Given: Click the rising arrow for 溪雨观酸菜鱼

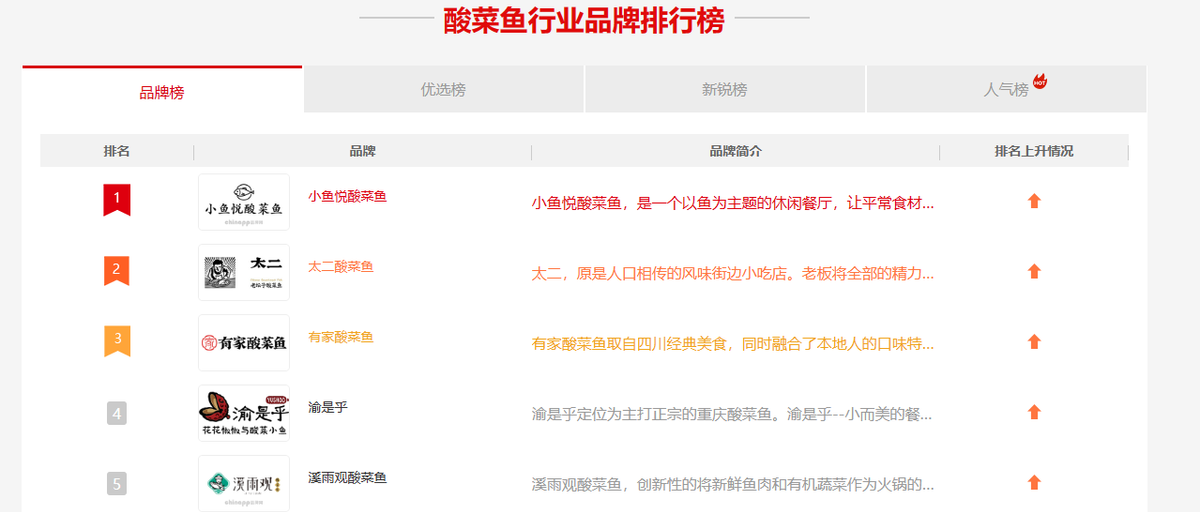Looking at the screenshot, I should coord(1034,483).
